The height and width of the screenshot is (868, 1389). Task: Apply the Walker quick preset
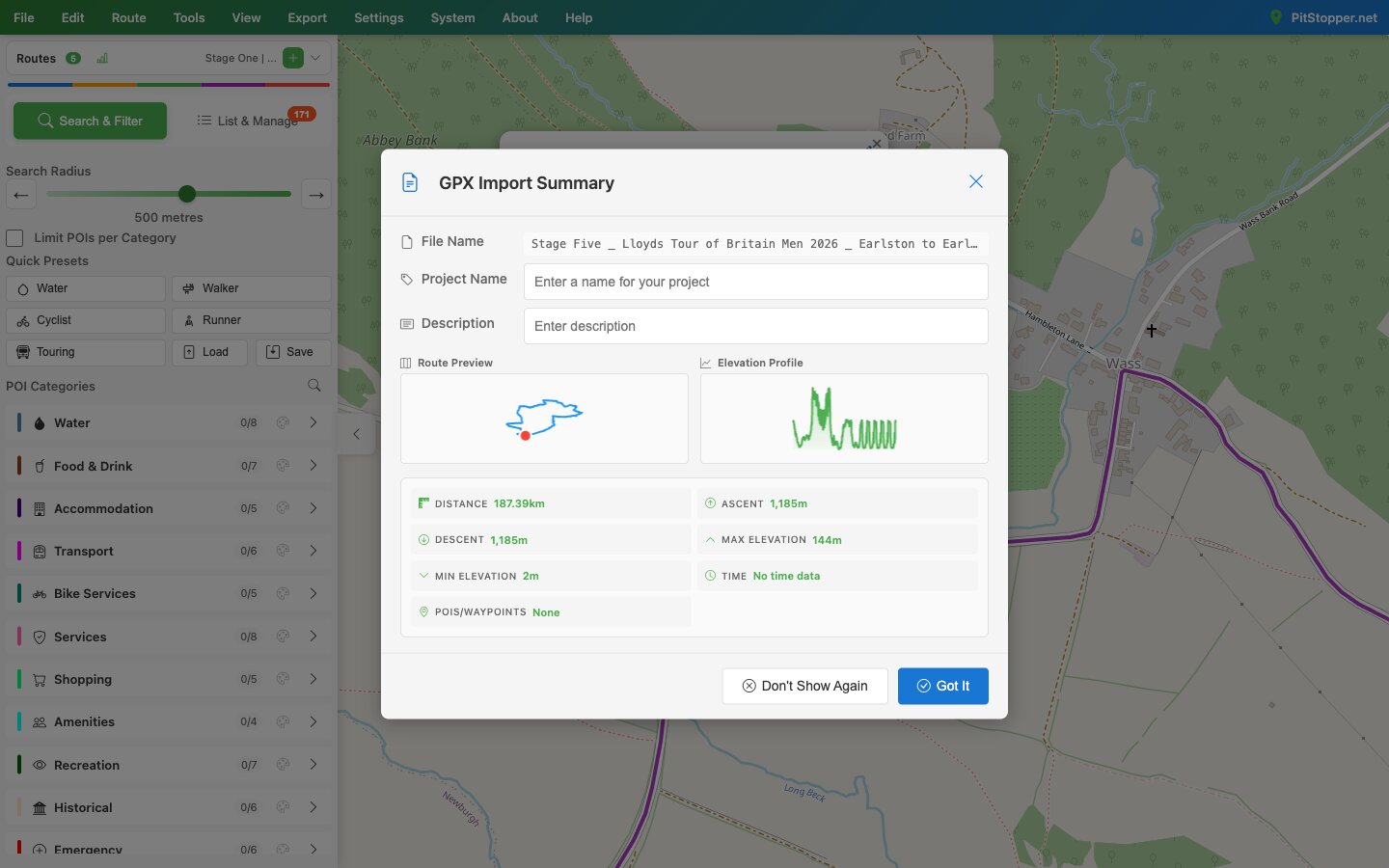pos(252,288)
